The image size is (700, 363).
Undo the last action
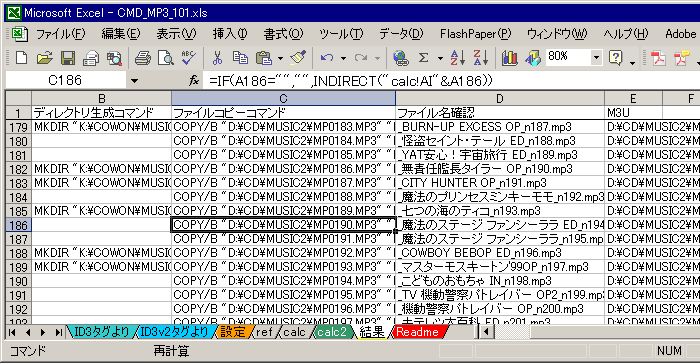point(327,58)
